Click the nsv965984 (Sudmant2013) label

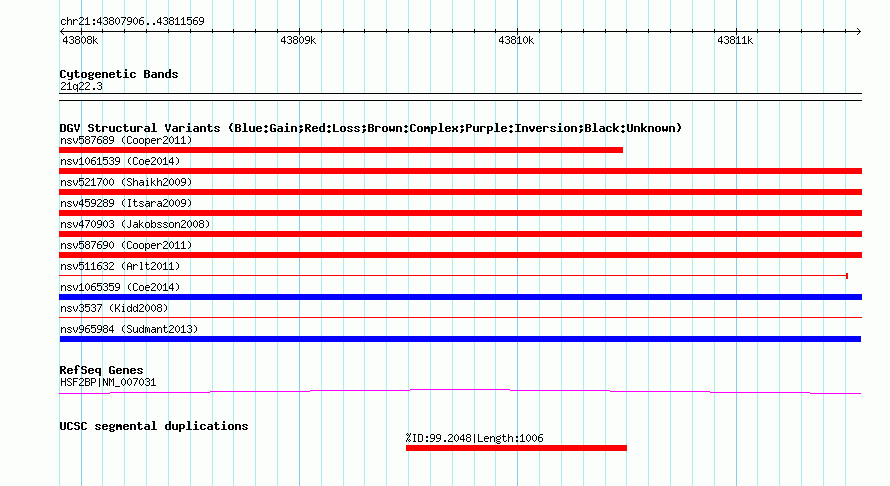[x=129, y=329]
